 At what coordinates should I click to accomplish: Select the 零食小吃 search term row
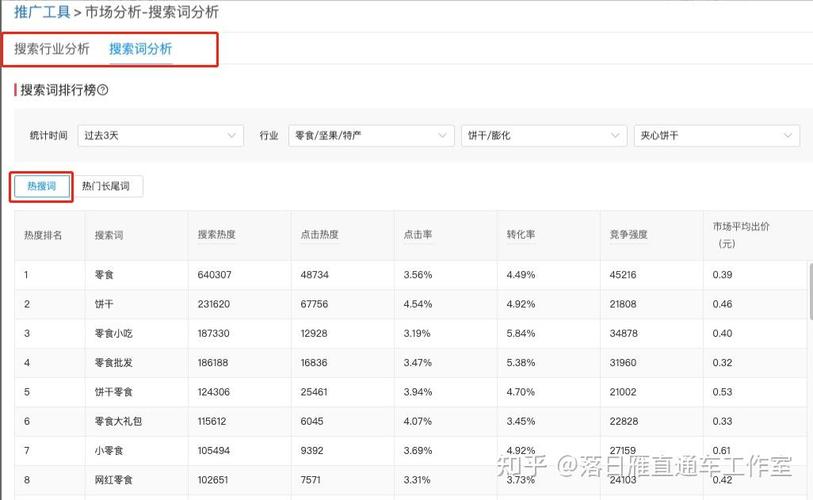pos(410,334)
